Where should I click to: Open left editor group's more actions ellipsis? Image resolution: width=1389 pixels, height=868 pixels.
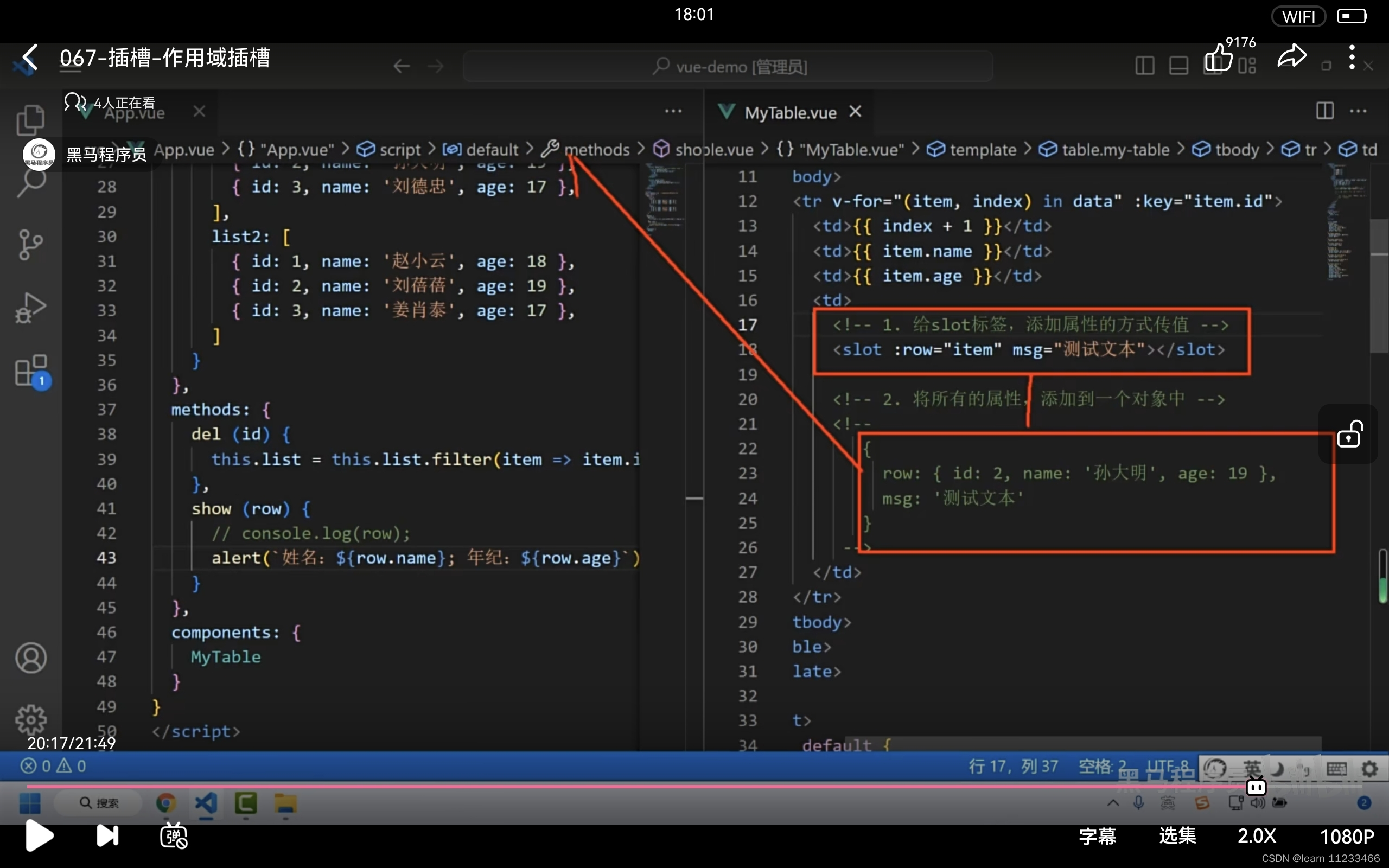pyautogui.click(x=673, y=111)
